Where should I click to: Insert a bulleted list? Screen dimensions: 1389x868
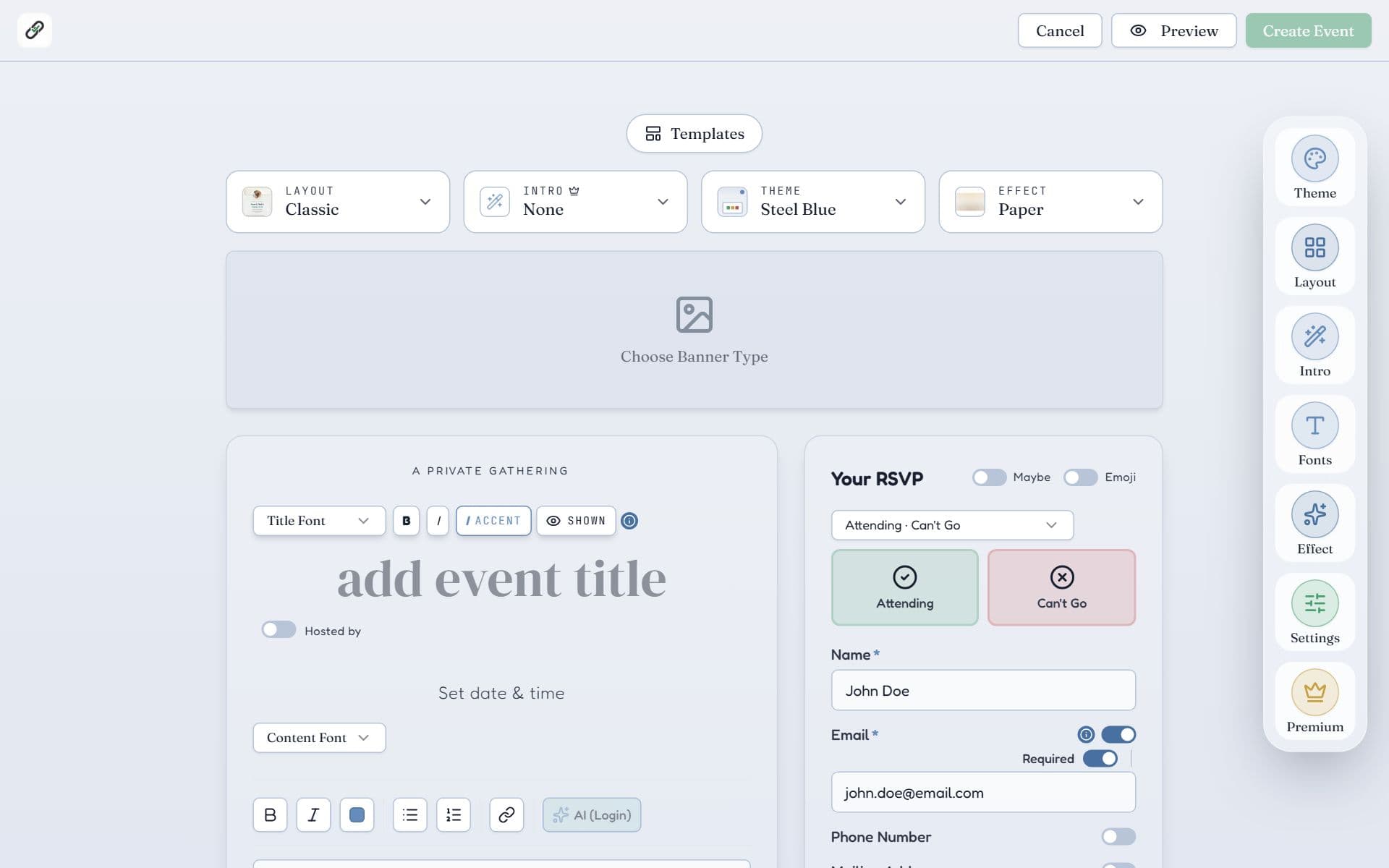pyautogui.click(x=410, y=815)
